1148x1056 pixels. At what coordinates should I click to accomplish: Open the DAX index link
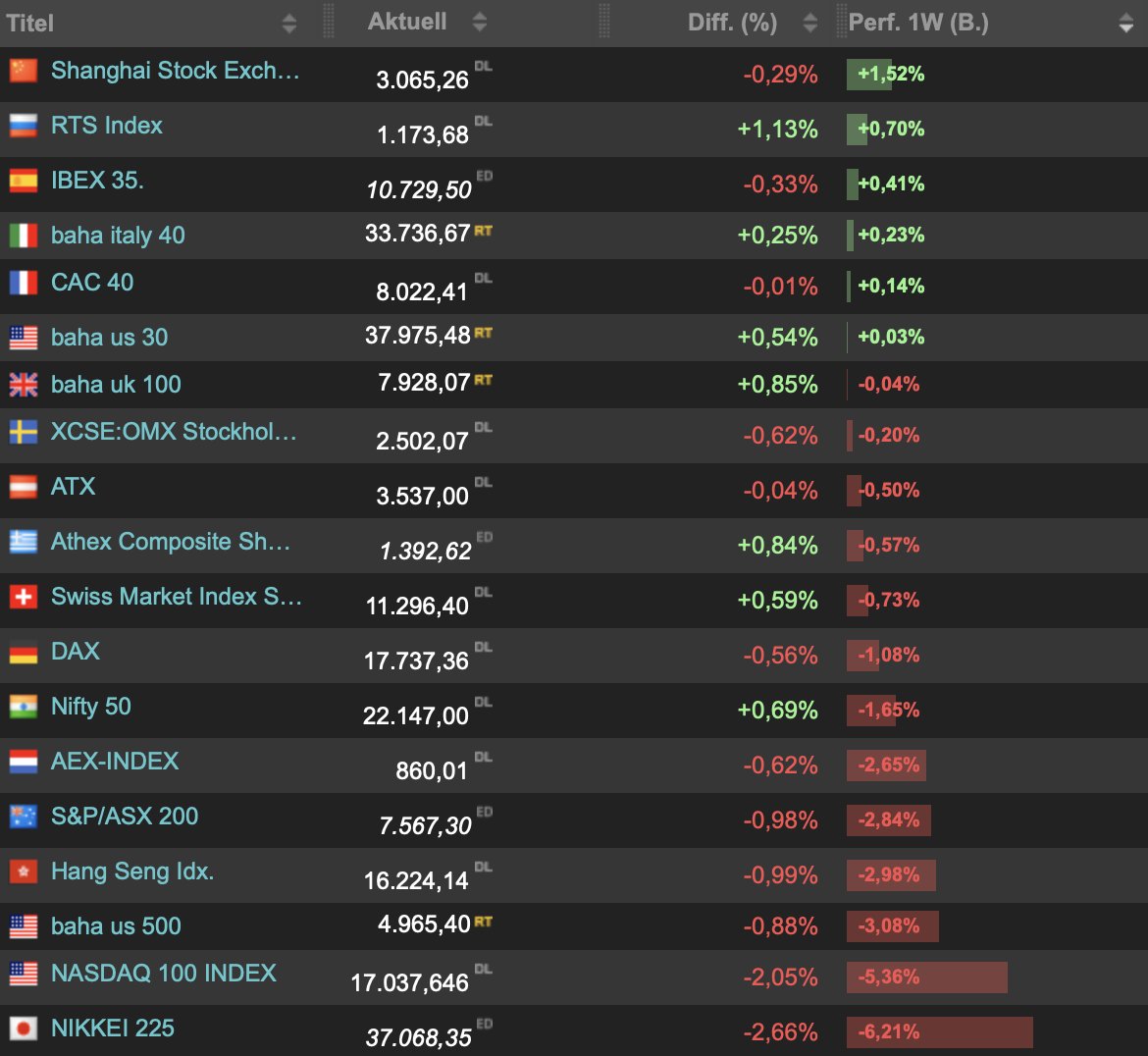[x=76, y=651]
